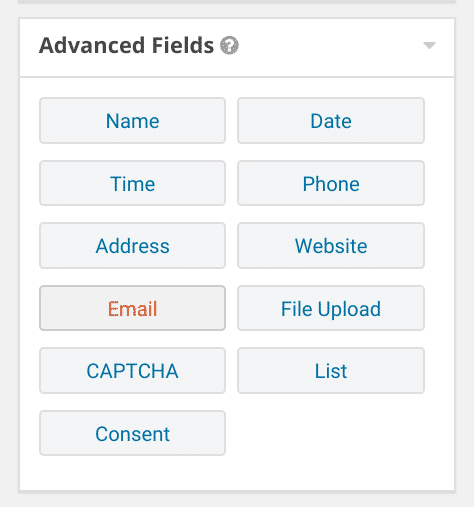Add the Name field
The image size is (474, 507).
pos(133,121)
